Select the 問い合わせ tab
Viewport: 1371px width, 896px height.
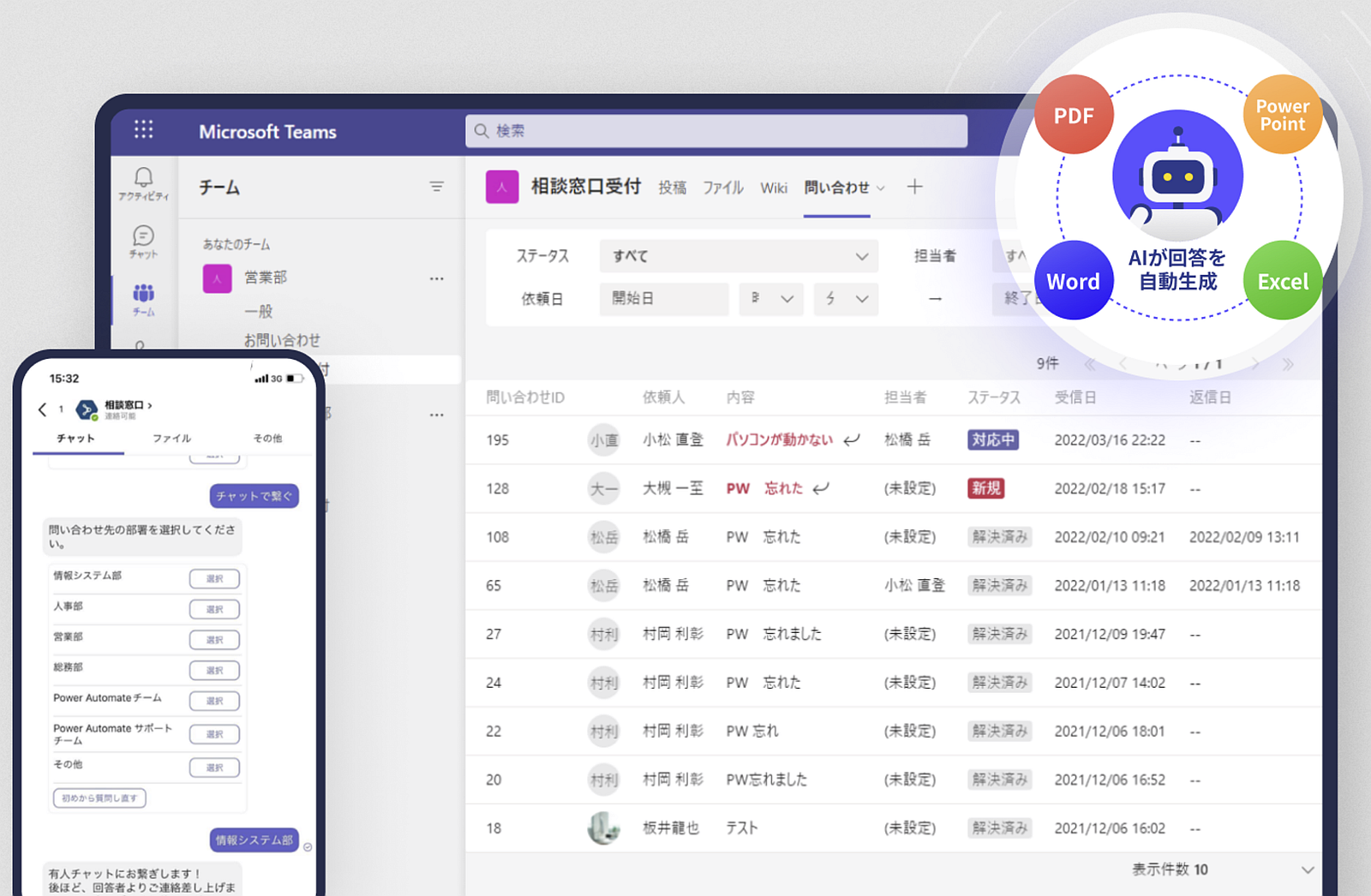point(836,188)
